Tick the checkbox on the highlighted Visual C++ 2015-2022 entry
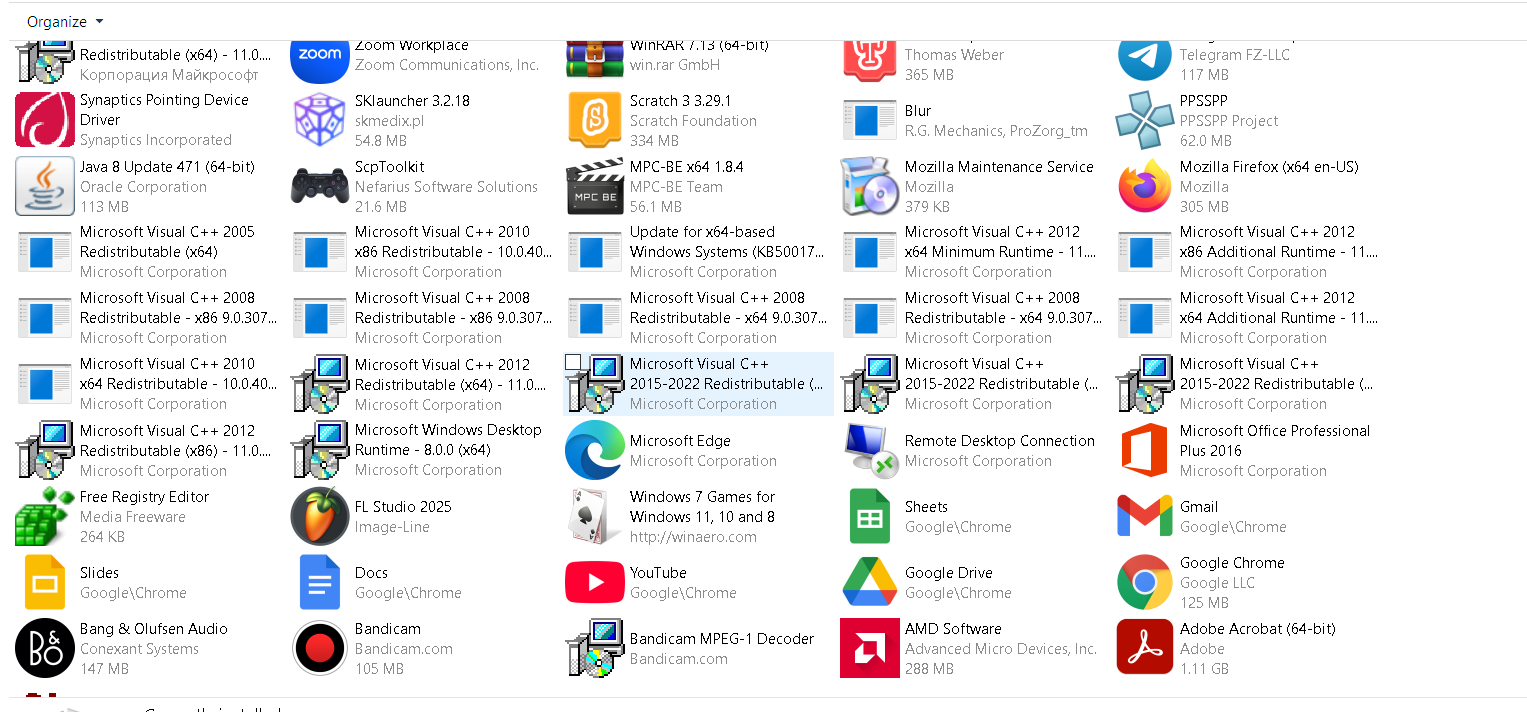The image size is (1527, 712). coord(573,361)
